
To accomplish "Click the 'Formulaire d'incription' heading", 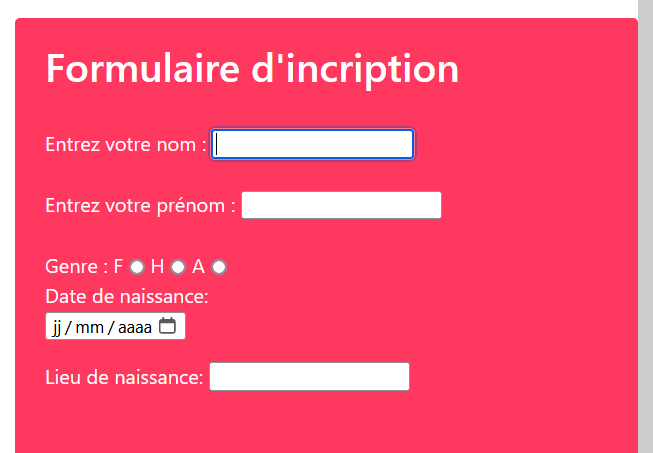I will coord(253,69).
